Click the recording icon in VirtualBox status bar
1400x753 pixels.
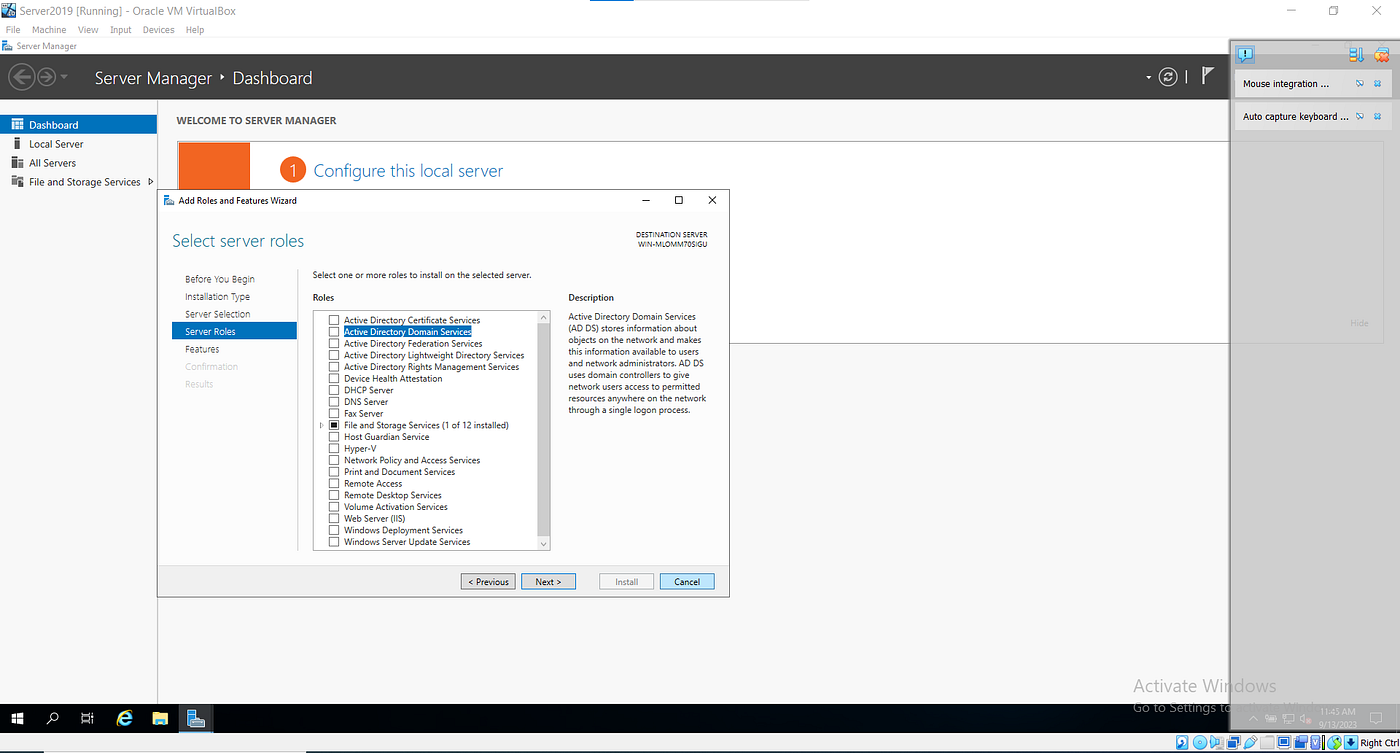click(1301, 742)
